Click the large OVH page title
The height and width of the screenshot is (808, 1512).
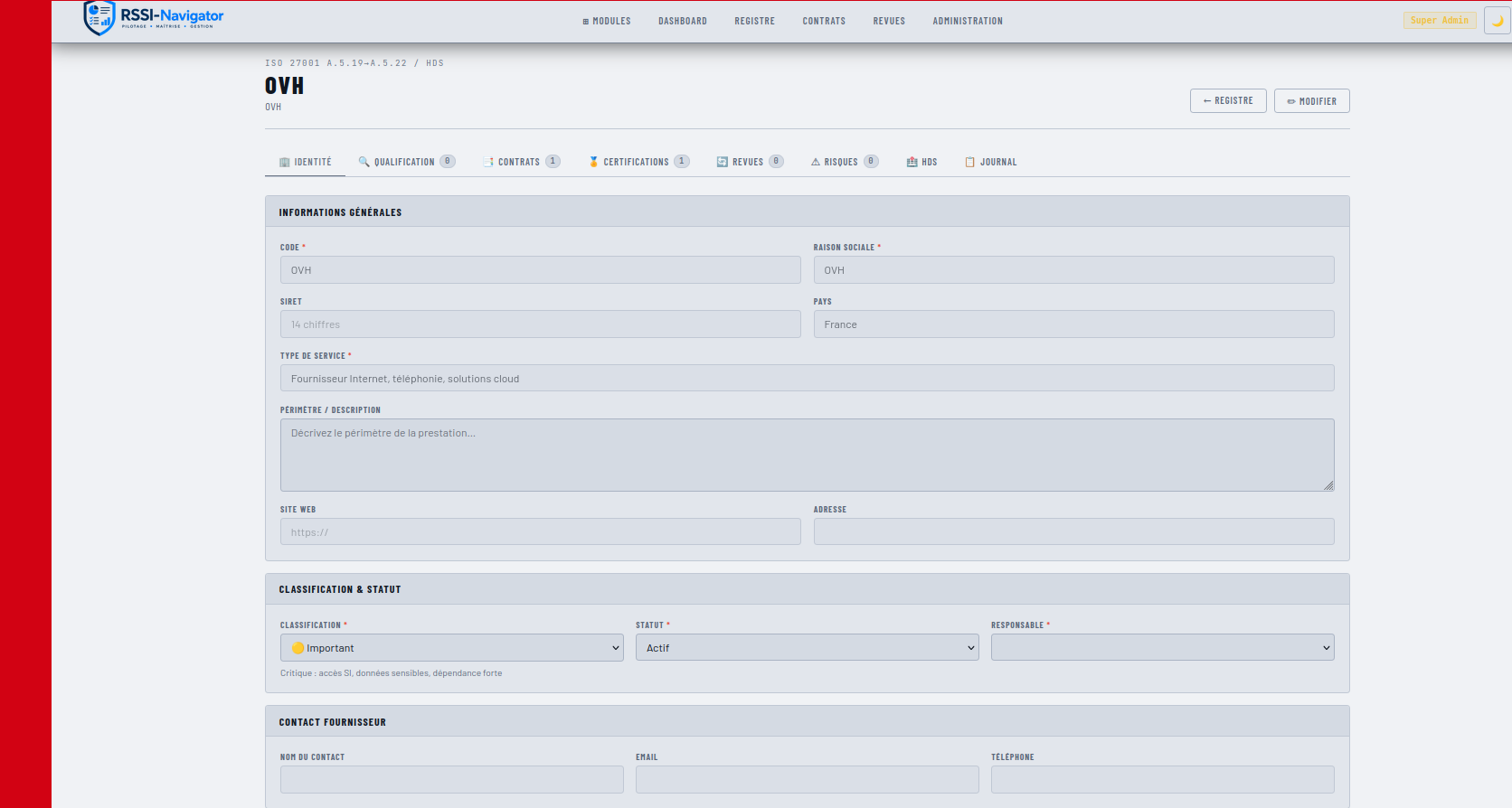[285, 86]
